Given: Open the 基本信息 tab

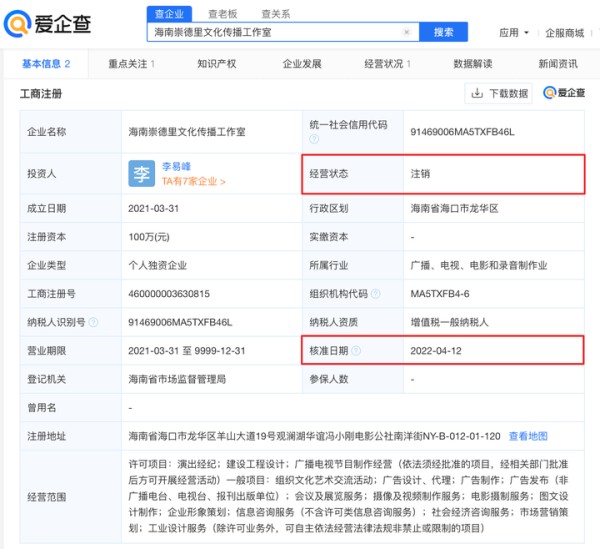Looking at the screenshot, I should tap(46, 64).
